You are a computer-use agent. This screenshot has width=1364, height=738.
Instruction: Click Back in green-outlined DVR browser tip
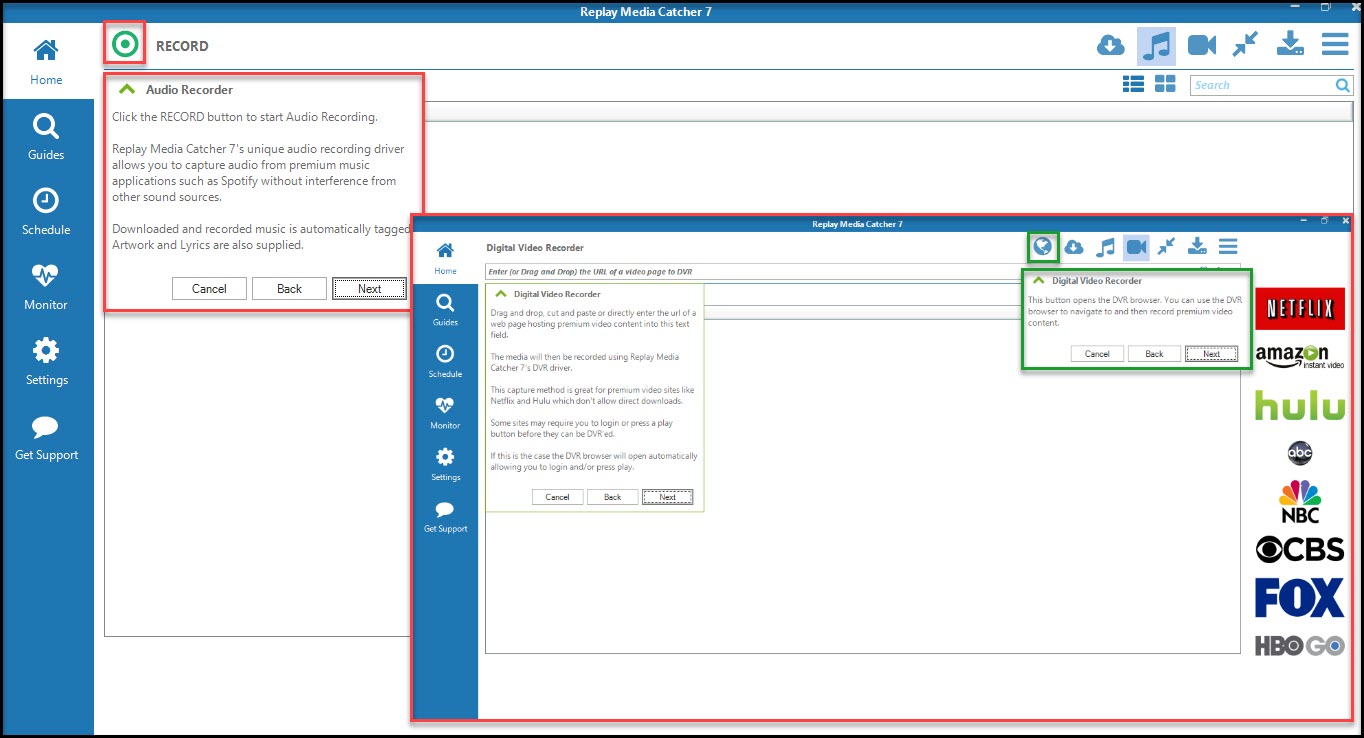[1154, 354]
